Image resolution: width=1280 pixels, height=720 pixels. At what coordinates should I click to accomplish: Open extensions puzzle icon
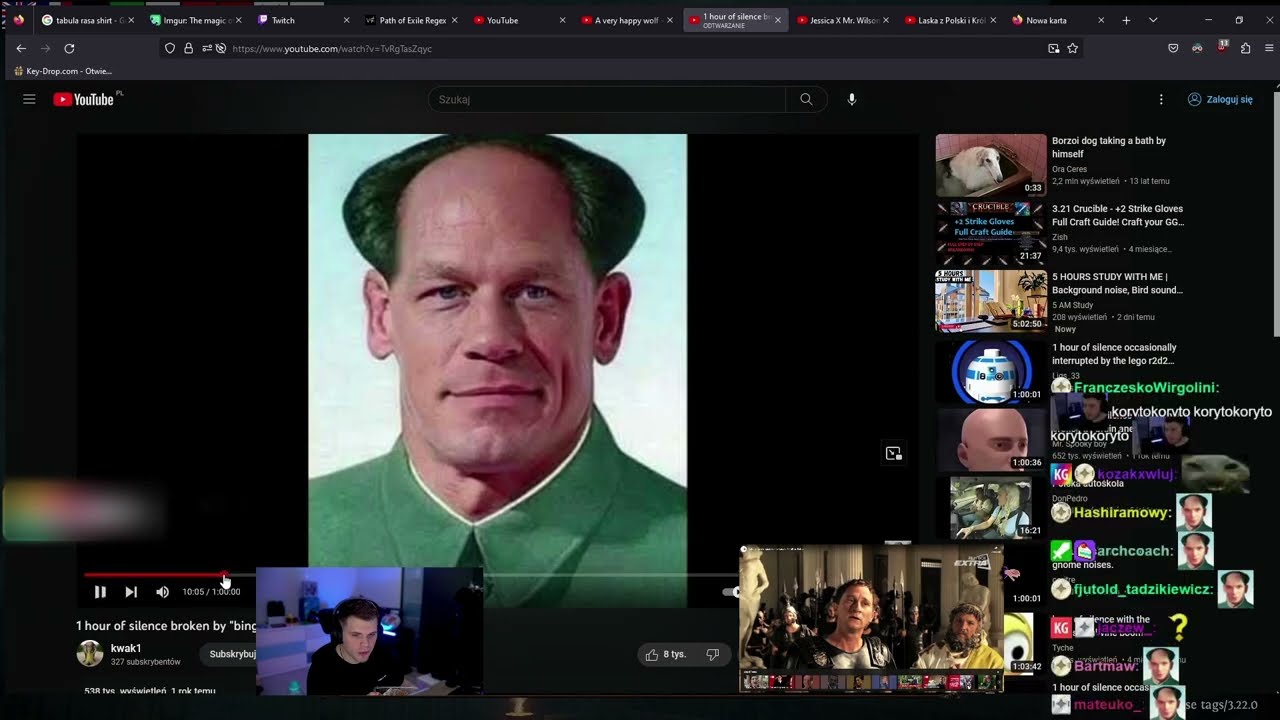click(1245, 48)
